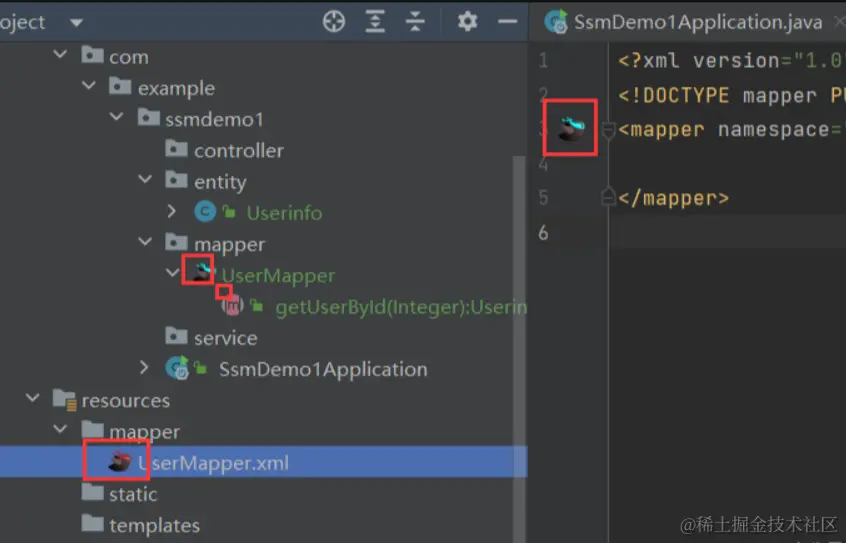846x543 pixels.
Task: Click the service folder icon
Action: (x=176, y=335)
